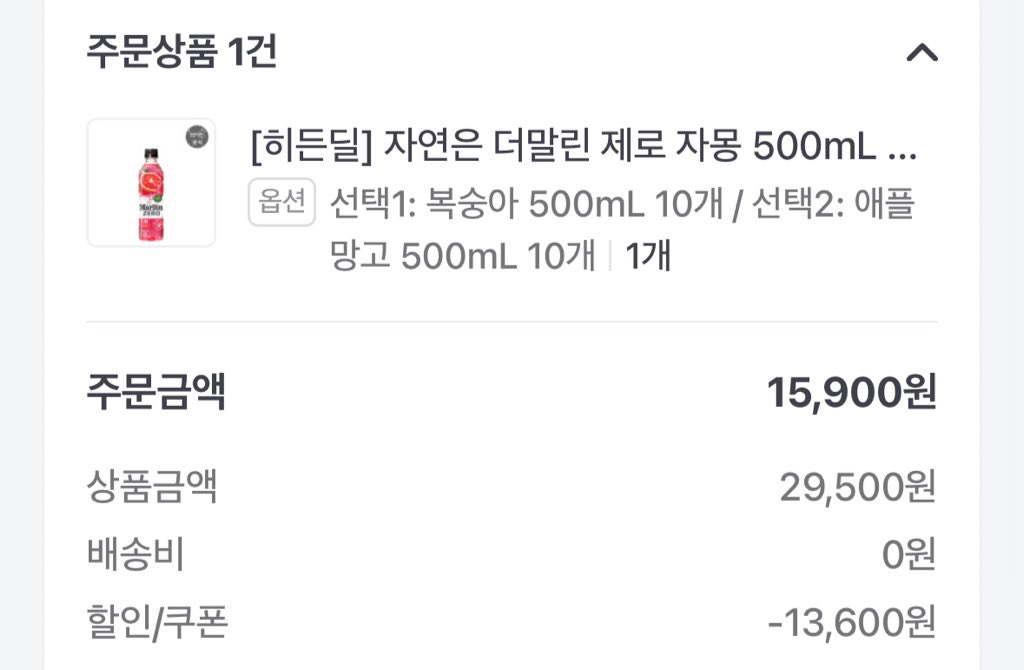
Task: Click the 1개 quantity indicator
Action: (648, 256)
